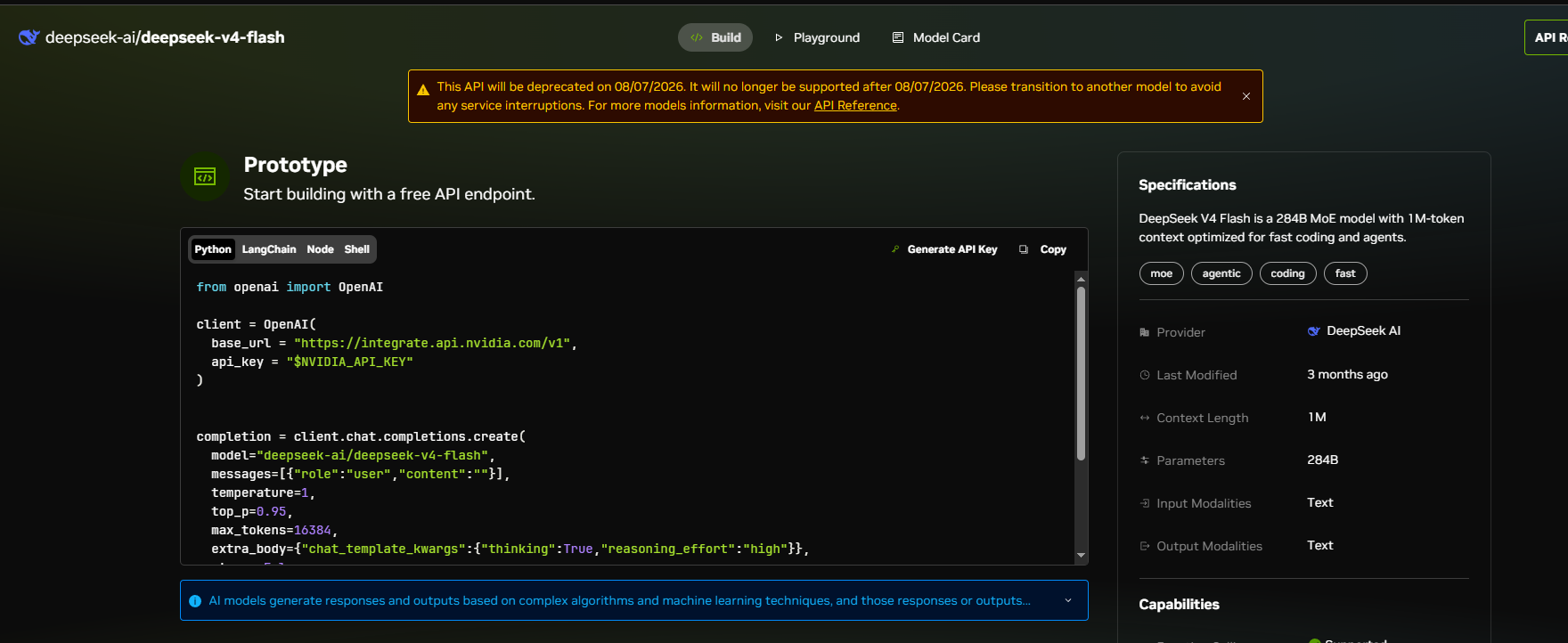Viewport: 1568px width, 643px height.
Task: Expand the AI models disclaimer chevron
Action: pyautogui.click(x=1068, y=600)
